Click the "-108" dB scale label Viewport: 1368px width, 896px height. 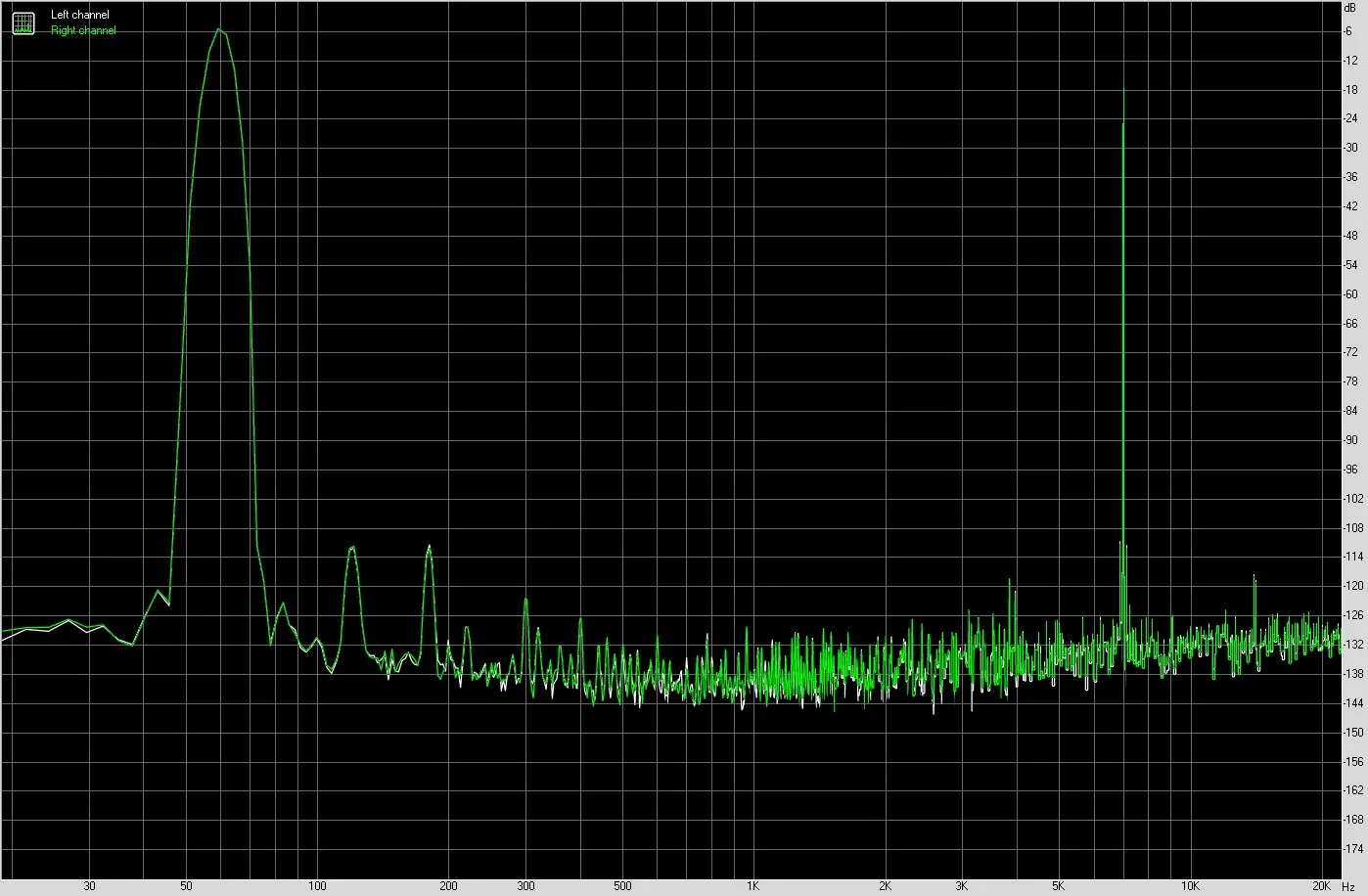point(1353,528)
